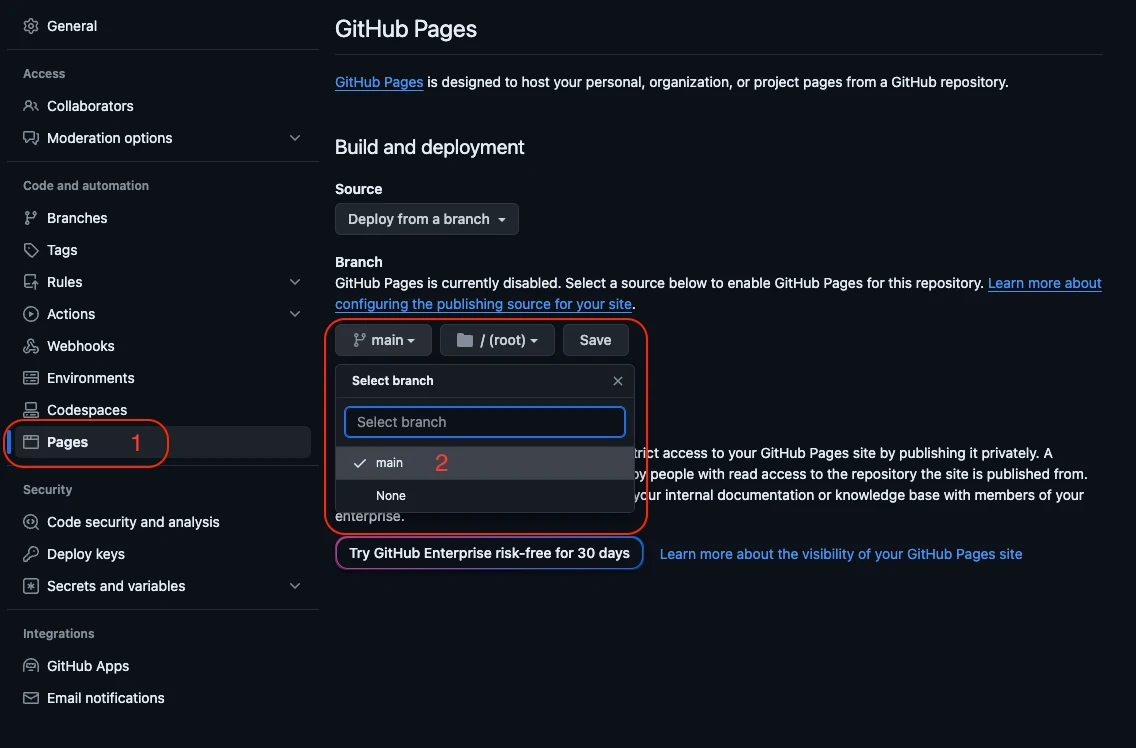
Task: Click the Save button
Action: 596,340
